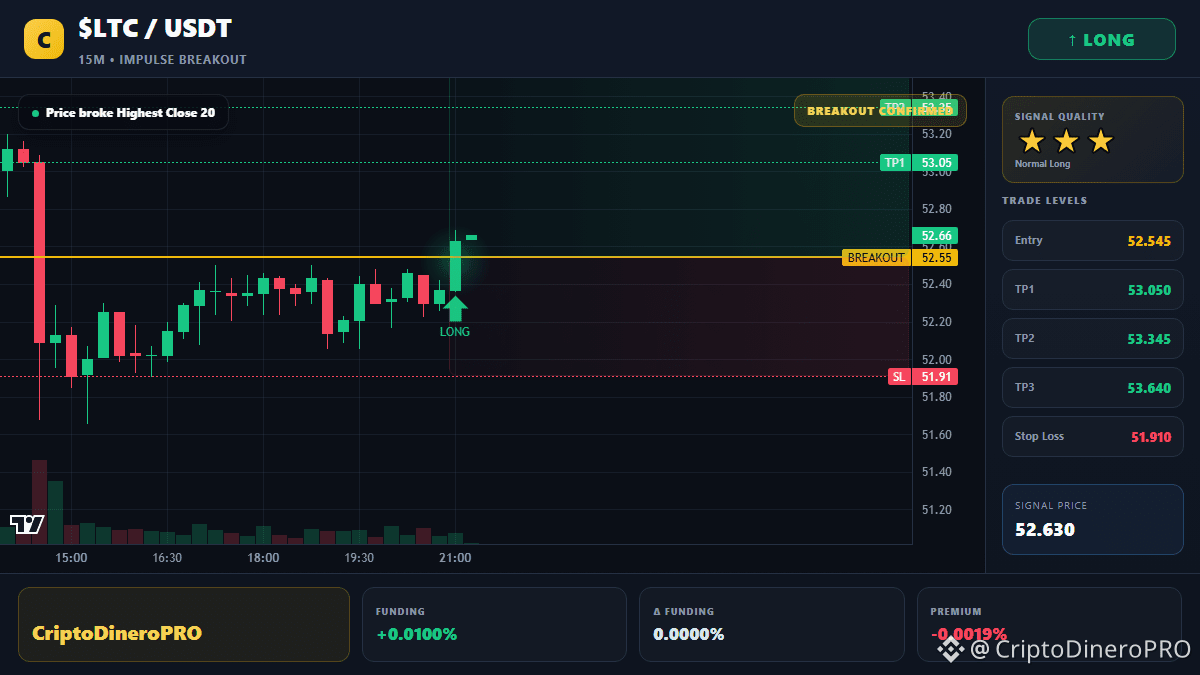The height and width of the screenshot is (675, 1200).
Task: Click the LONG direction button
Action: 1101,40
